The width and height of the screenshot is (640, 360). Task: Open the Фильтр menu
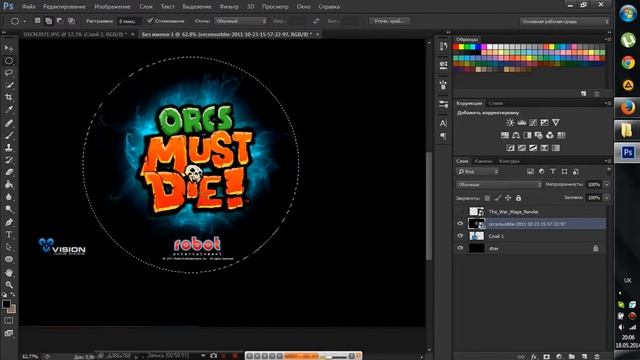(x=229, y=7)
